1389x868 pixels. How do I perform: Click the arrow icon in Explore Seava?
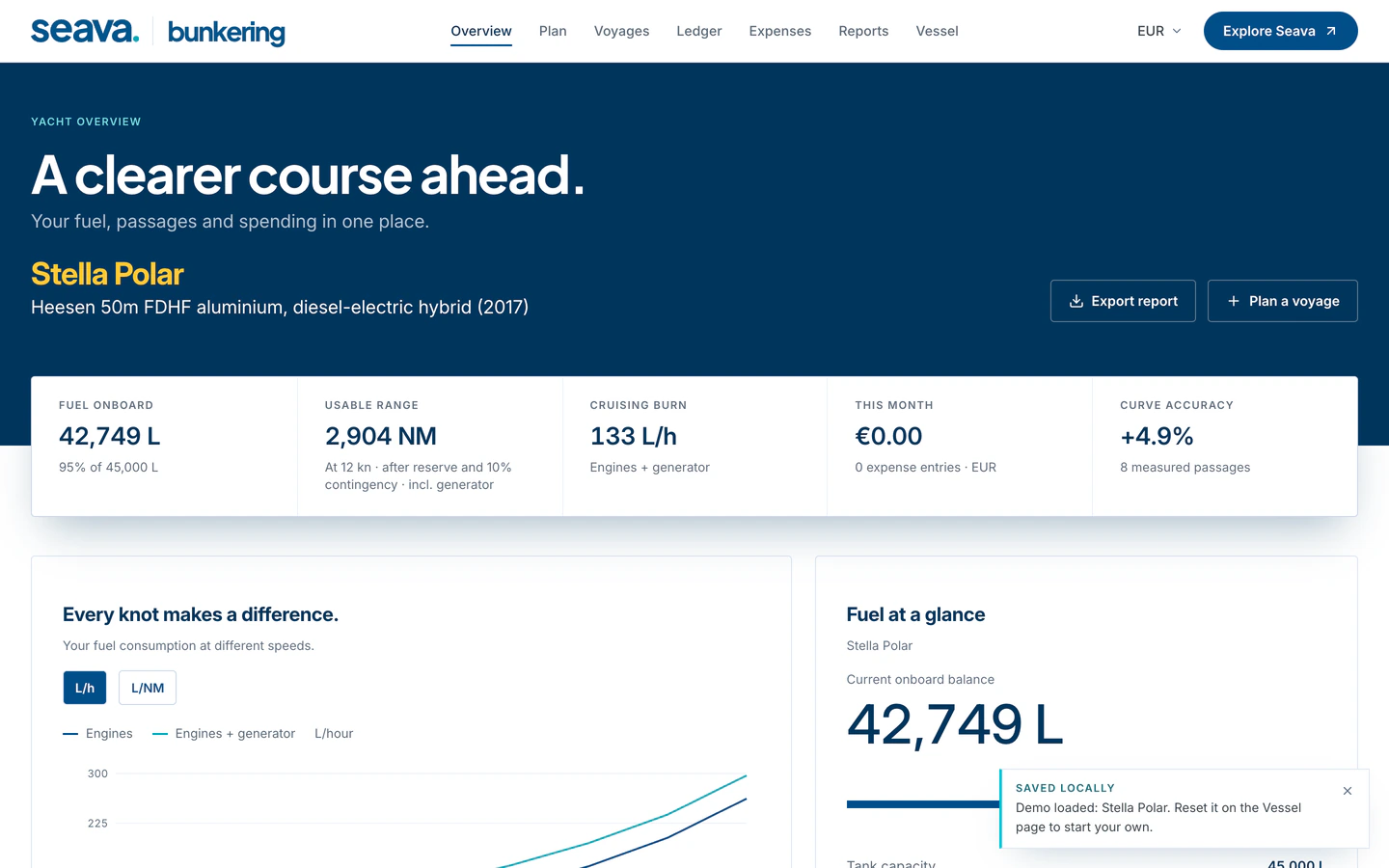1331,31
